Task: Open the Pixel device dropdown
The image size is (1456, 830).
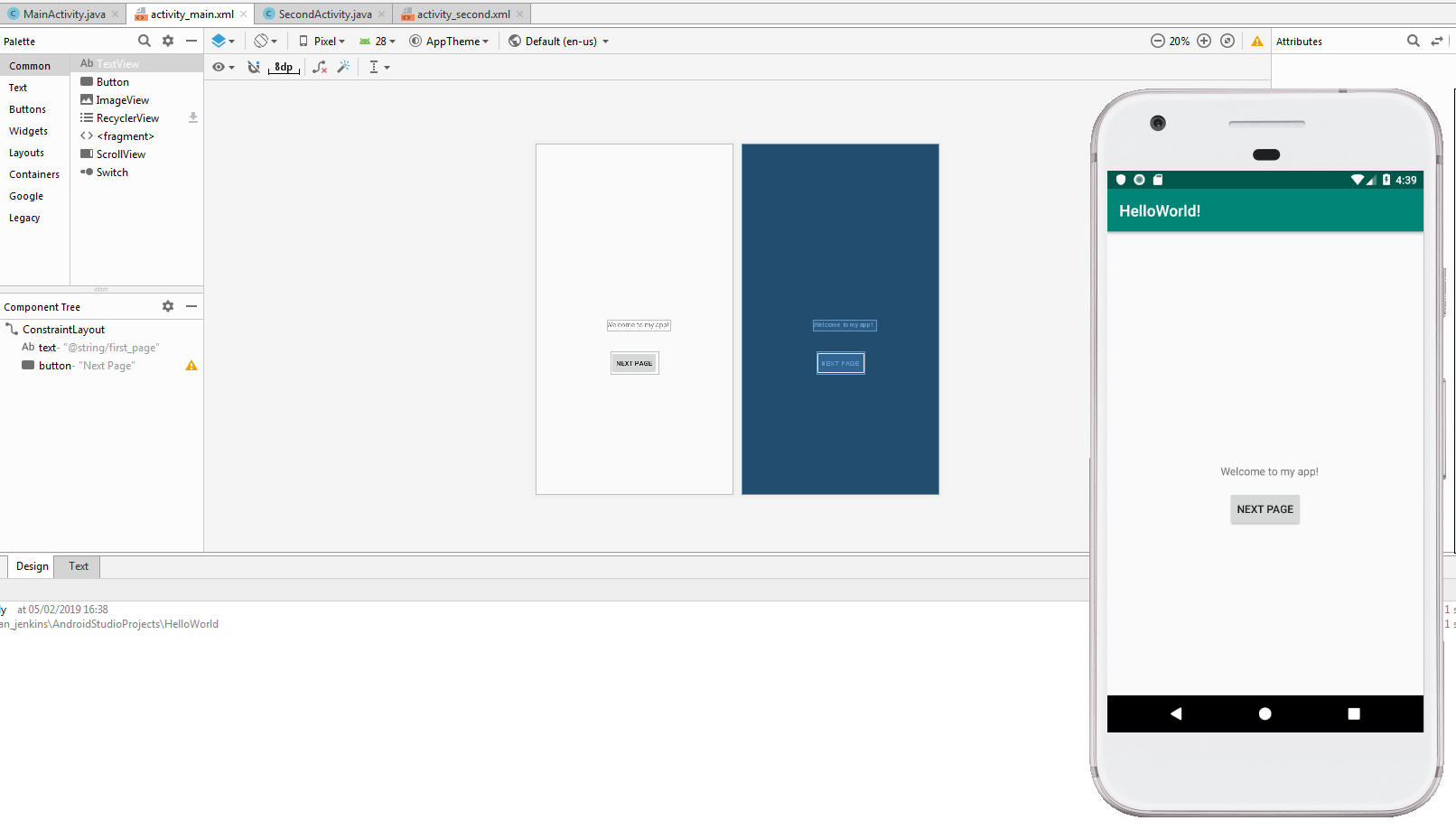Action: (322, 41)
